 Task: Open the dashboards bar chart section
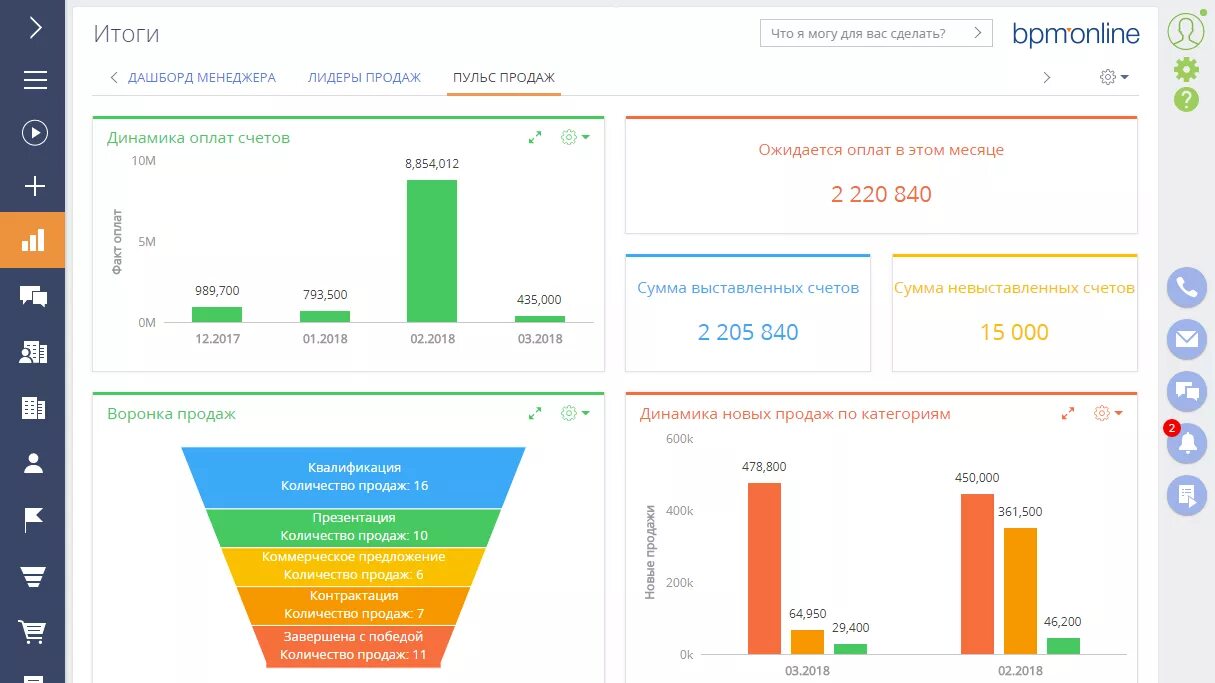point(33,240)
